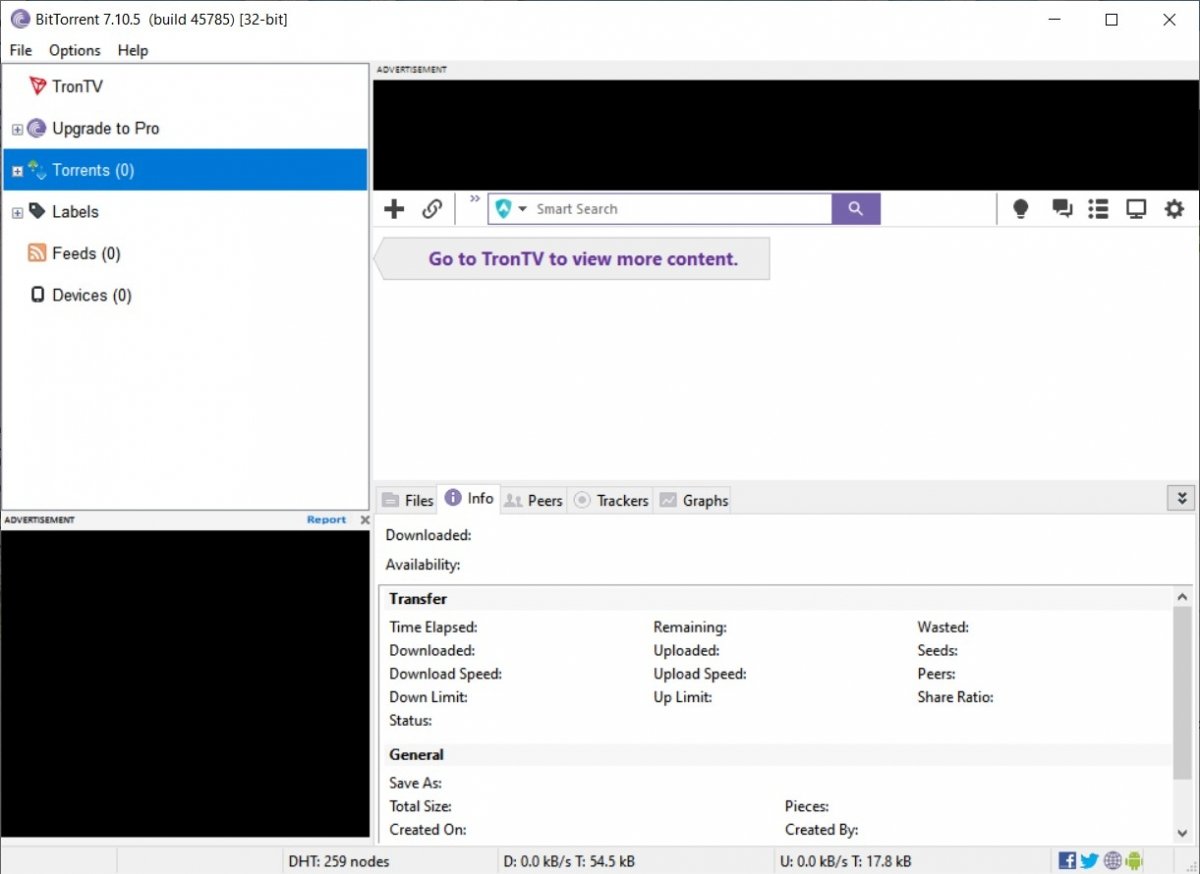Screen dimensions: 1200x874
Task: Click the download speed status bar entry
Action: [569, 861]
